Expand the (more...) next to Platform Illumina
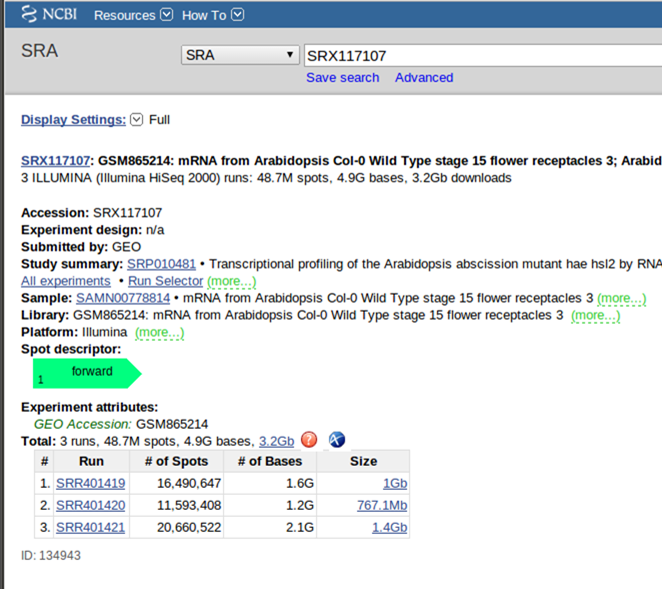The image size is (662, 589). pos(160,333)
